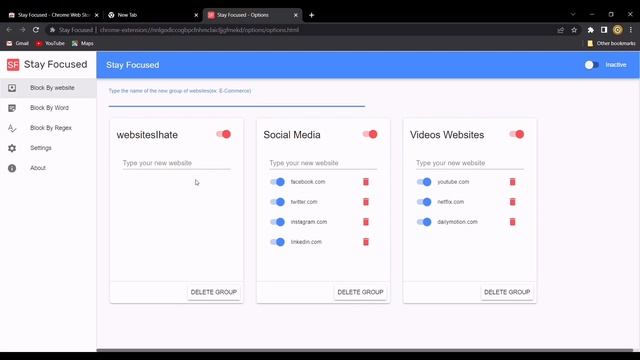The image size is (640, 360).
Task: Delete the Videos Websites group
Action: coord(507,292)
